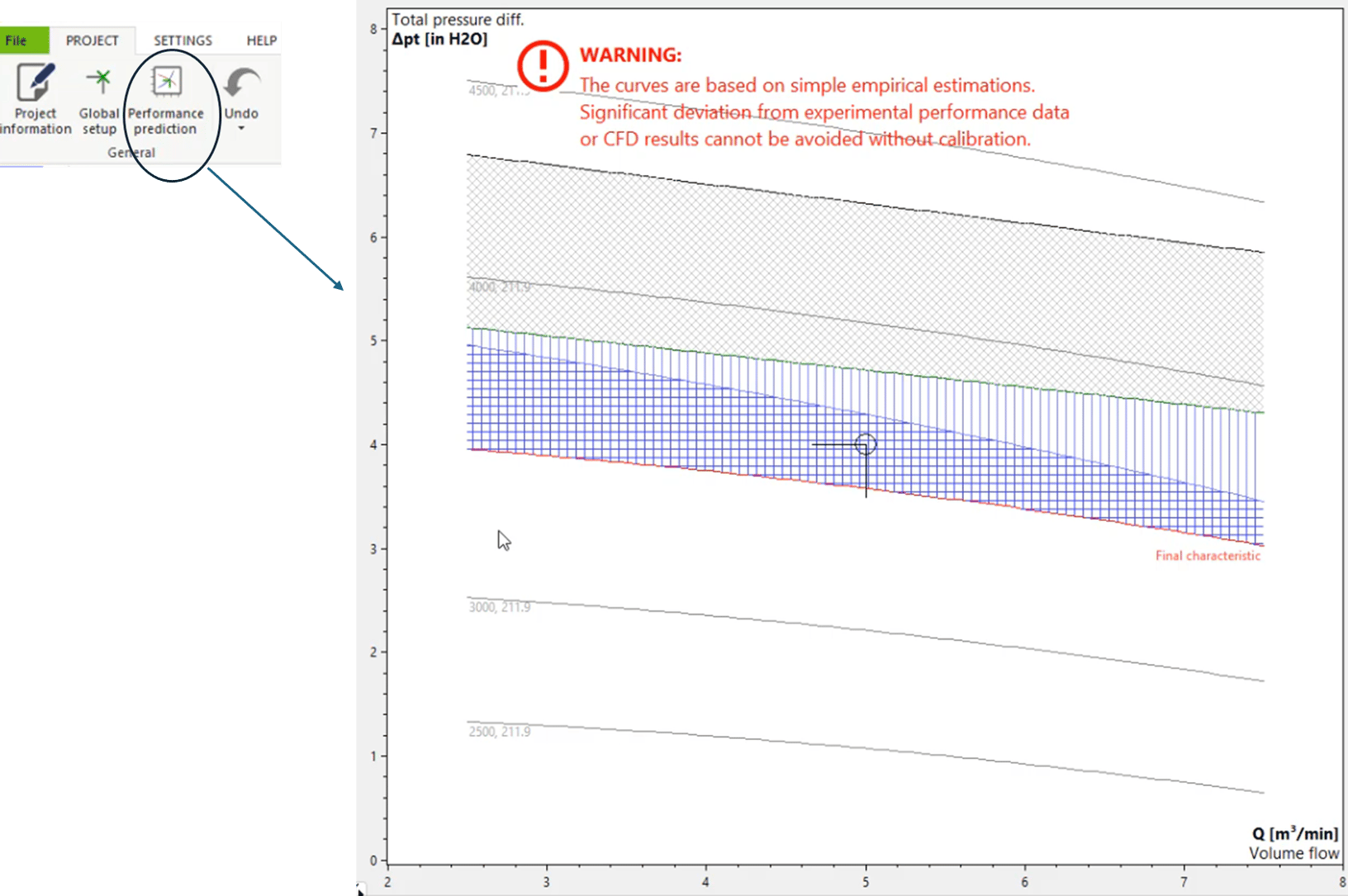The width and height of the screenshot is (1348, 896).
Task: Switch to the SETTINGS ribbon tab
Action: pos(182,40)
